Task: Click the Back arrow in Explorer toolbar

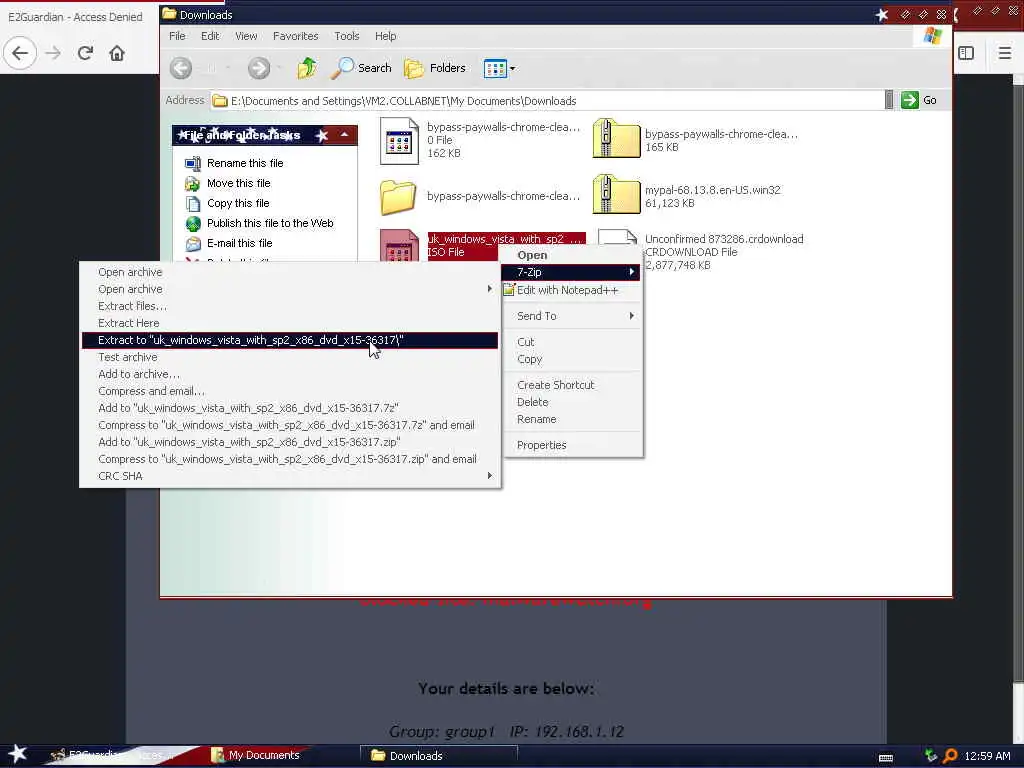Action: (181, 68)
